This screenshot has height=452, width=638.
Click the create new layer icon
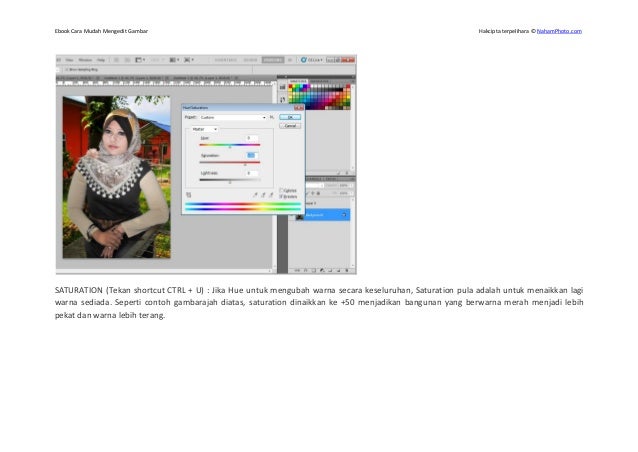tap(339, 270)
